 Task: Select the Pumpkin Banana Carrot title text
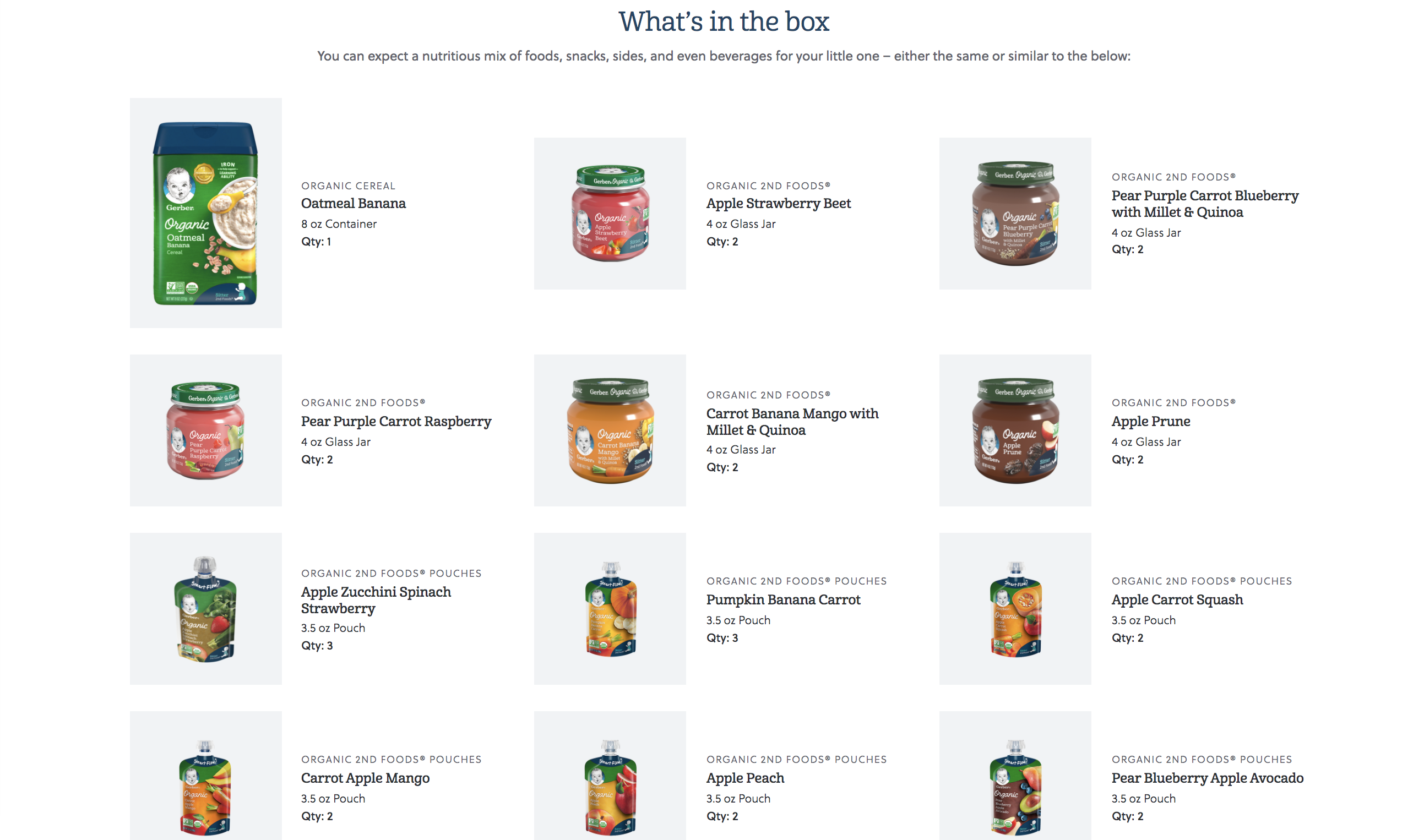tap(783, 599)
